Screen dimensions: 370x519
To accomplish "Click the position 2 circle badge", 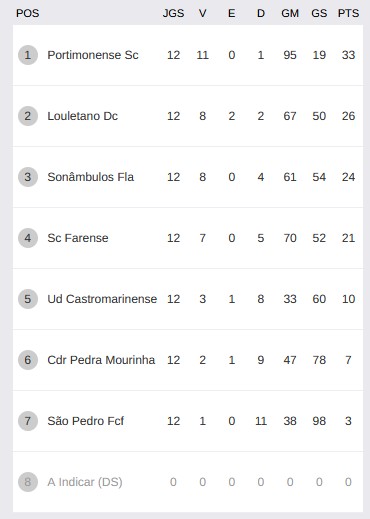I will [x=28, y=116].
